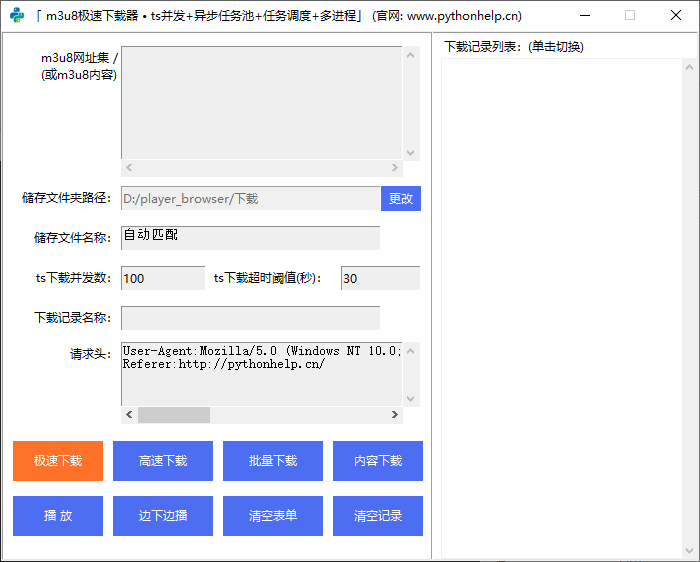Click the 播 放 play button
Viewport: 700px width, 562px height.
[58, 516]
